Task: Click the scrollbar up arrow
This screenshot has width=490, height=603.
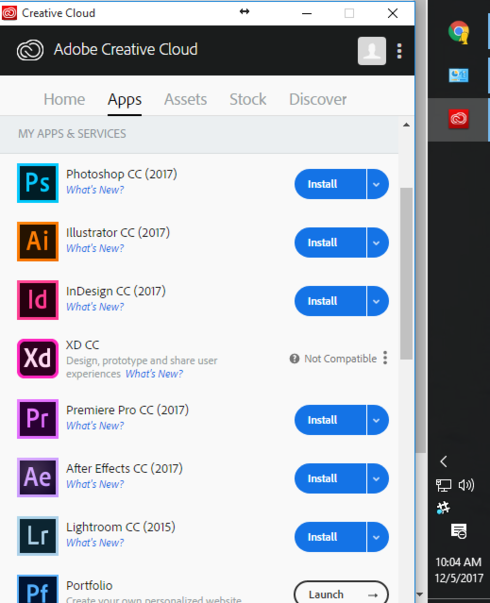Action: point(406,125)
